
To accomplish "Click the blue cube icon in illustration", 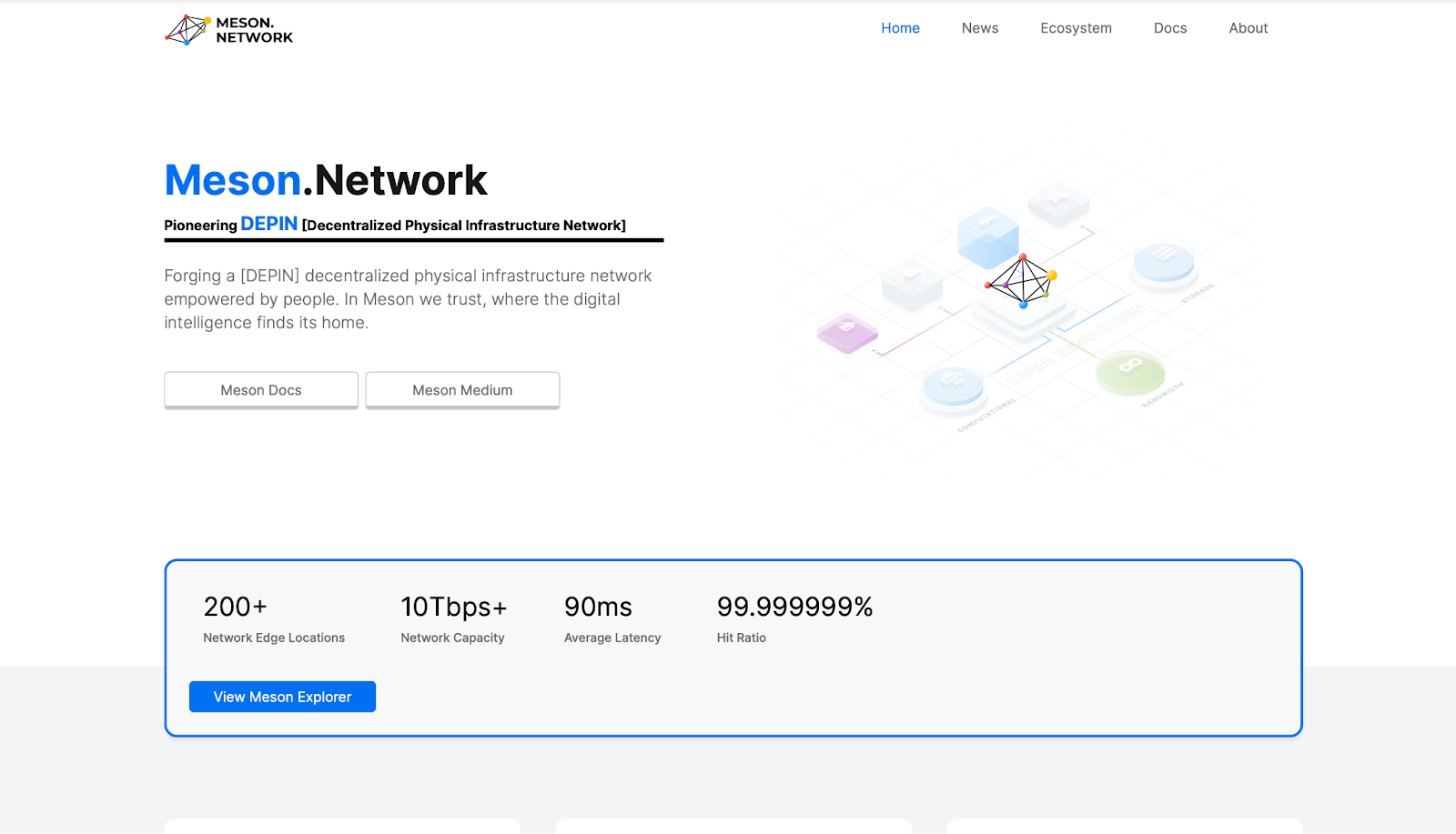I will pyautogui.click(x=988, y=237).
